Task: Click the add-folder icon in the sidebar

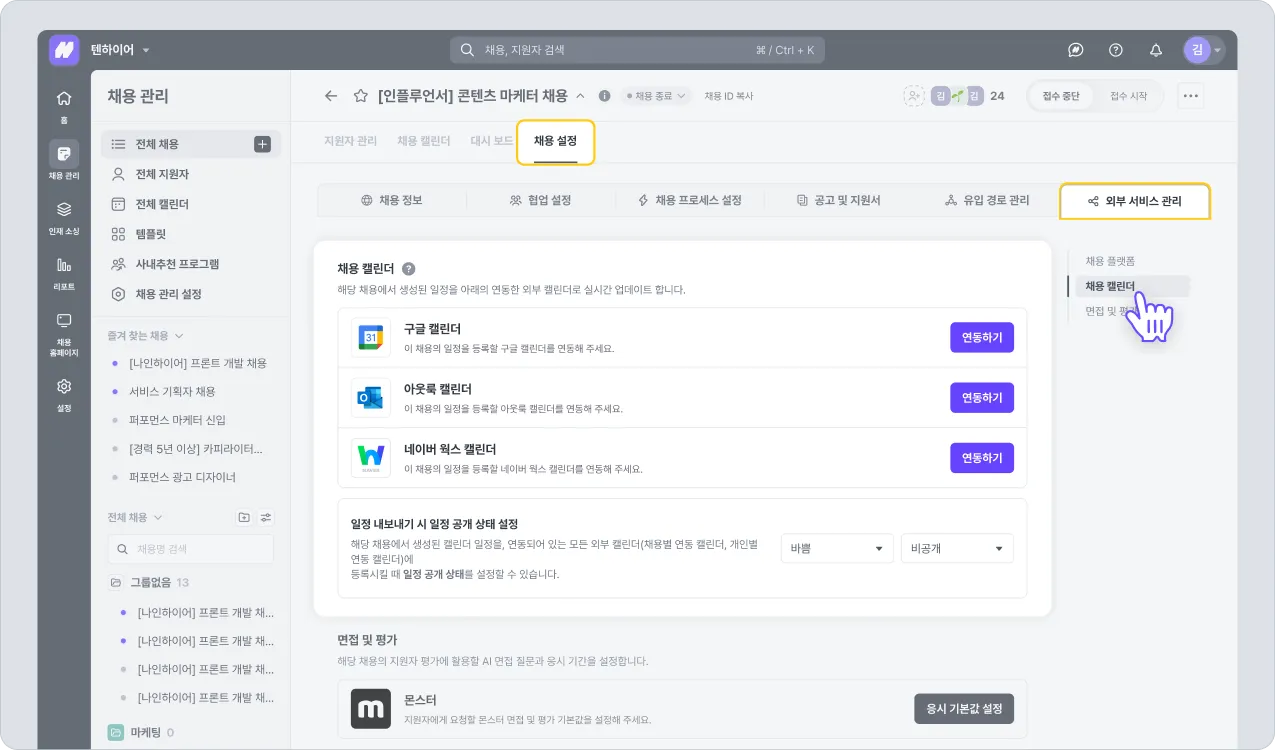Action: [244, 517]
